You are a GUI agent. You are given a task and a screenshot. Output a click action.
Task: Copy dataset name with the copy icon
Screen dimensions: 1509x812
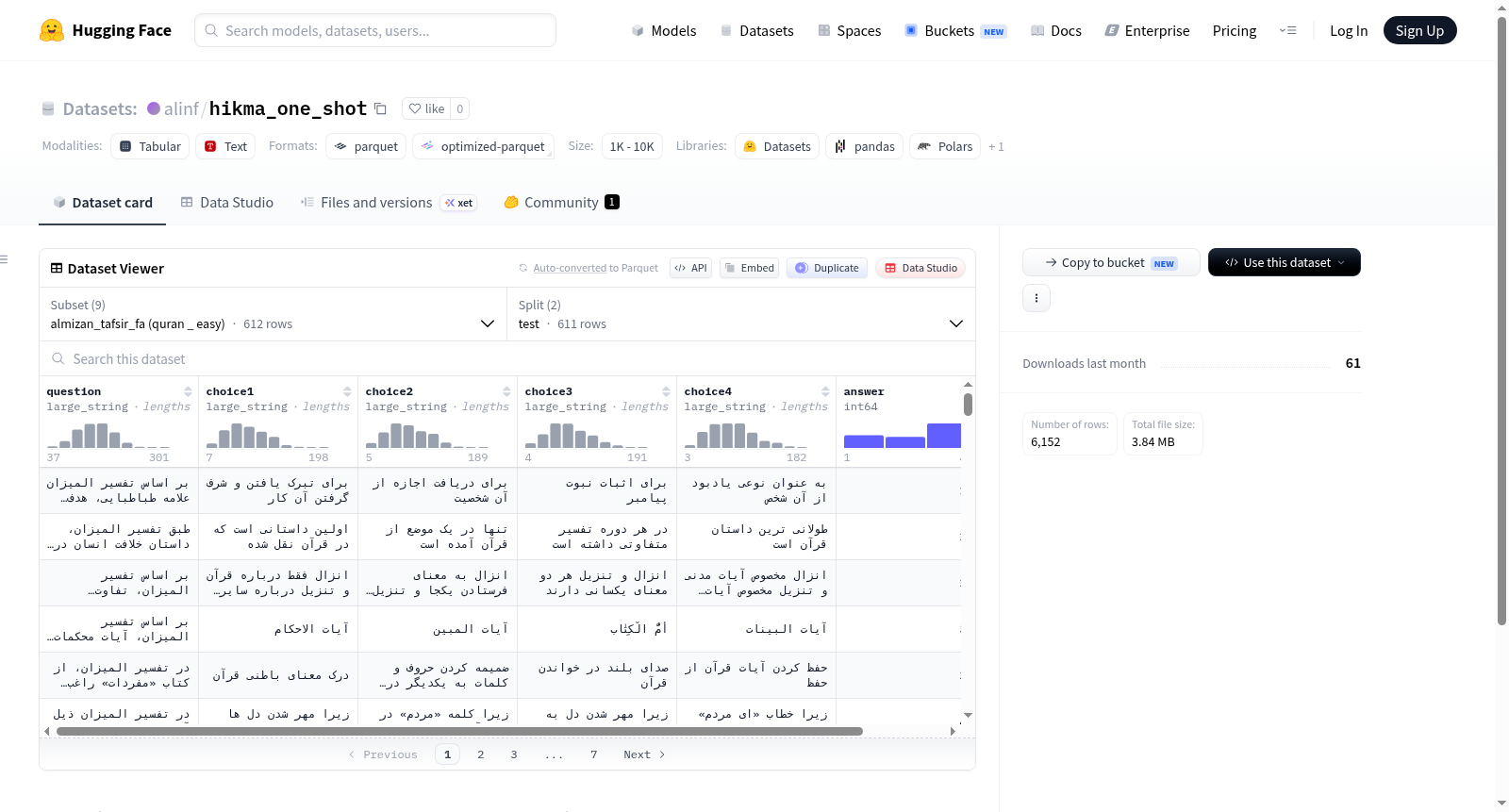[x=380, y=108]
